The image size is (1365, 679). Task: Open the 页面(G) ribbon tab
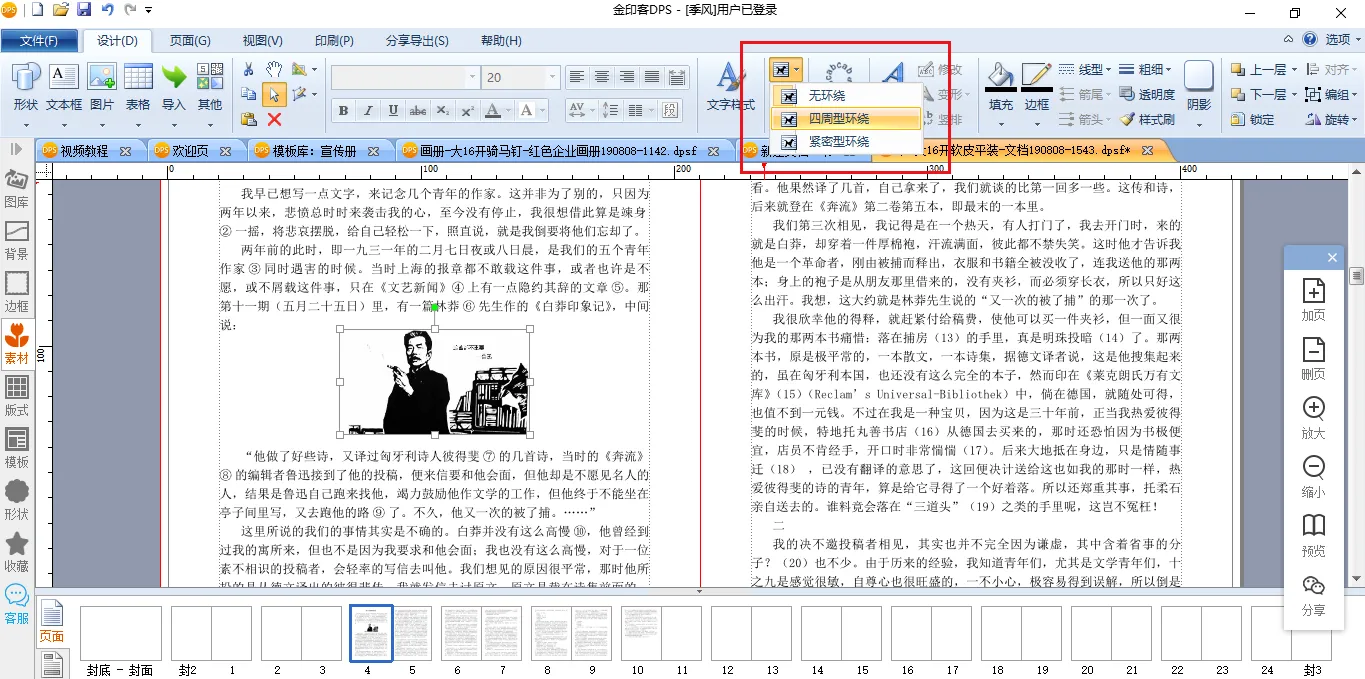[x=190, y=41]
